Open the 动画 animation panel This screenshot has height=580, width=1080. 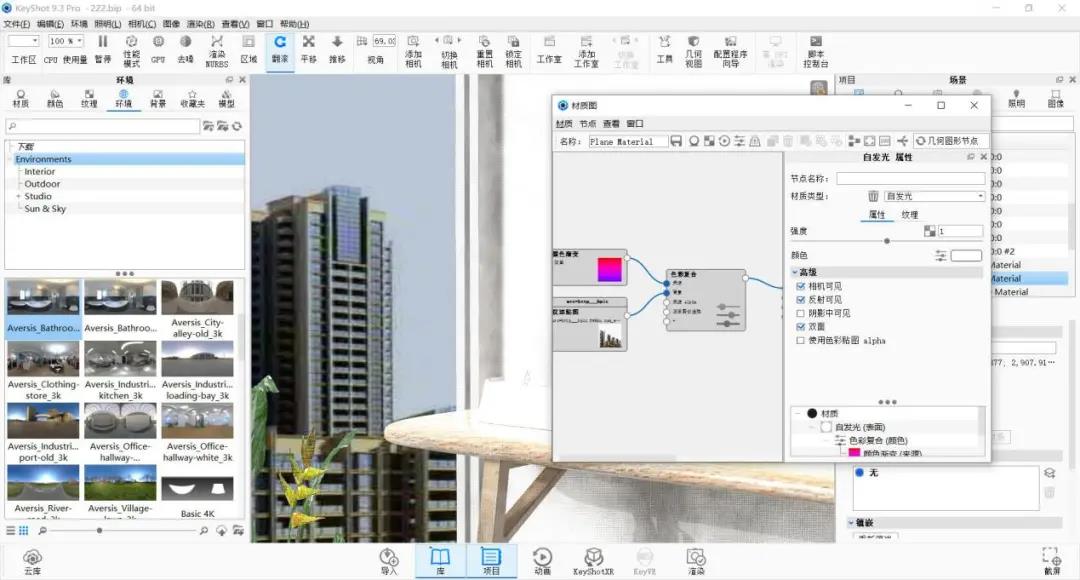coord(542,561)
